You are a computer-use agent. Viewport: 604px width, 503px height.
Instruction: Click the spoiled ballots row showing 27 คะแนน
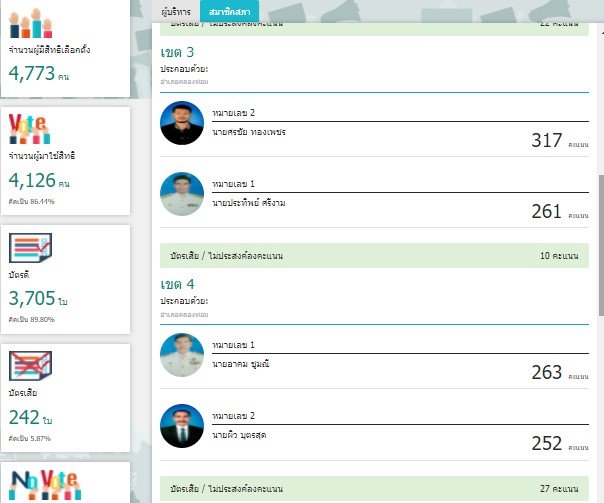[374, 488]
